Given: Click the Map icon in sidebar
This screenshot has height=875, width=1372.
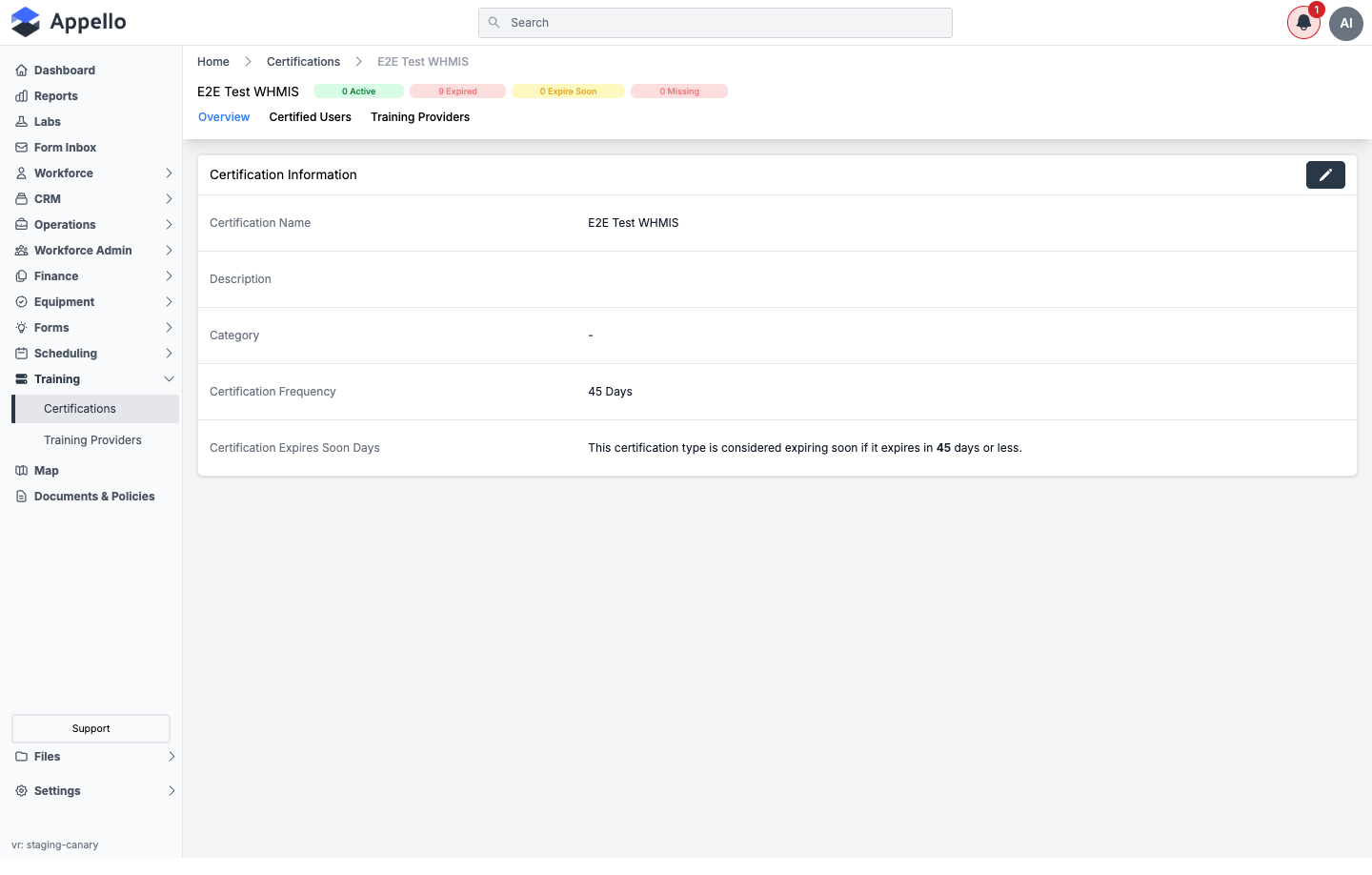Looking at the screenshot, I should 21,471.
